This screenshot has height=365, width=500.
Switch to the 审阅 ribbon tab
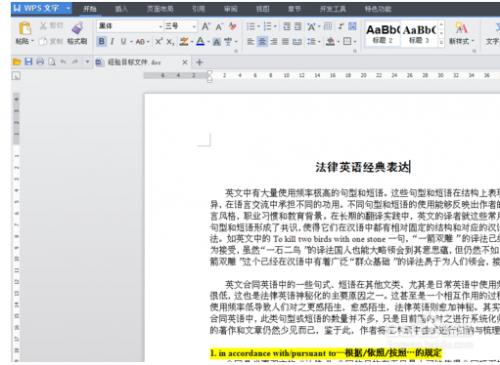pyautogui.click(x=231, y=9)
